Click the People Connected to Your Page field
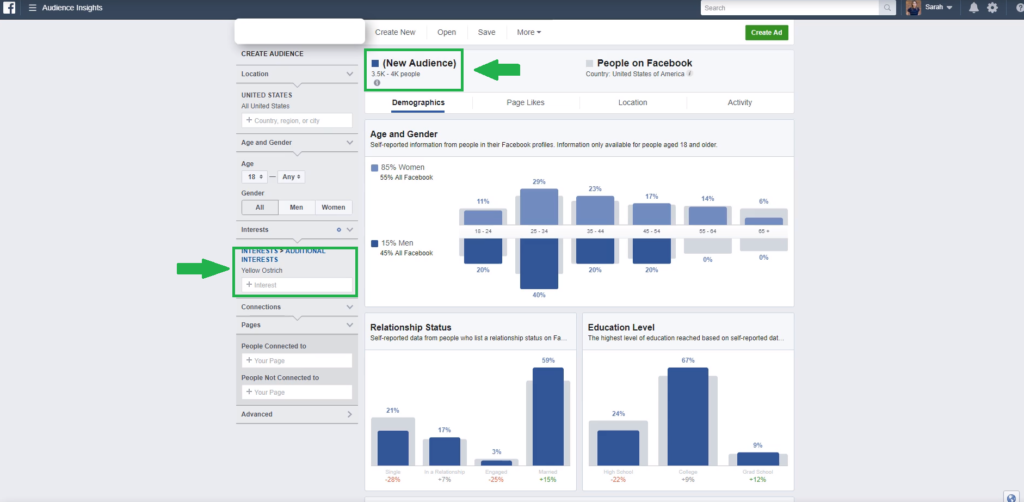 point(296,360)
